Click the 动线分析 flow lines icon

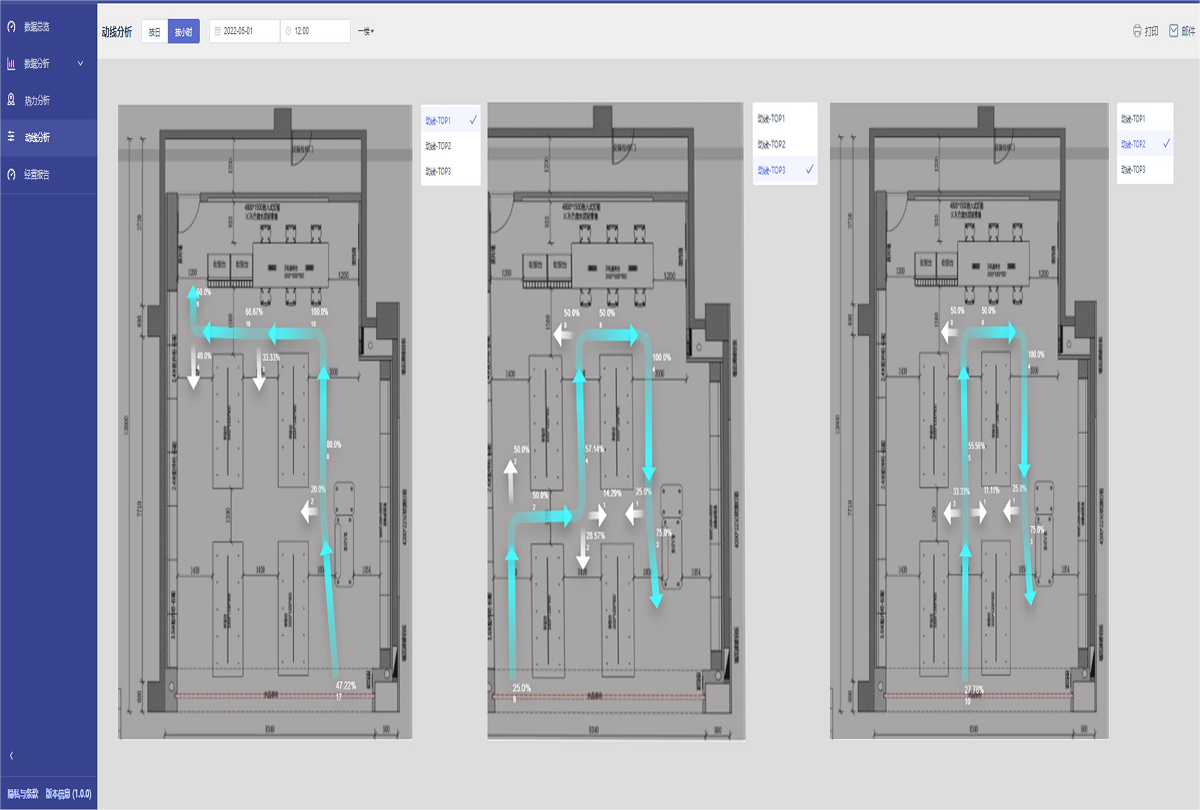(12, 137)
